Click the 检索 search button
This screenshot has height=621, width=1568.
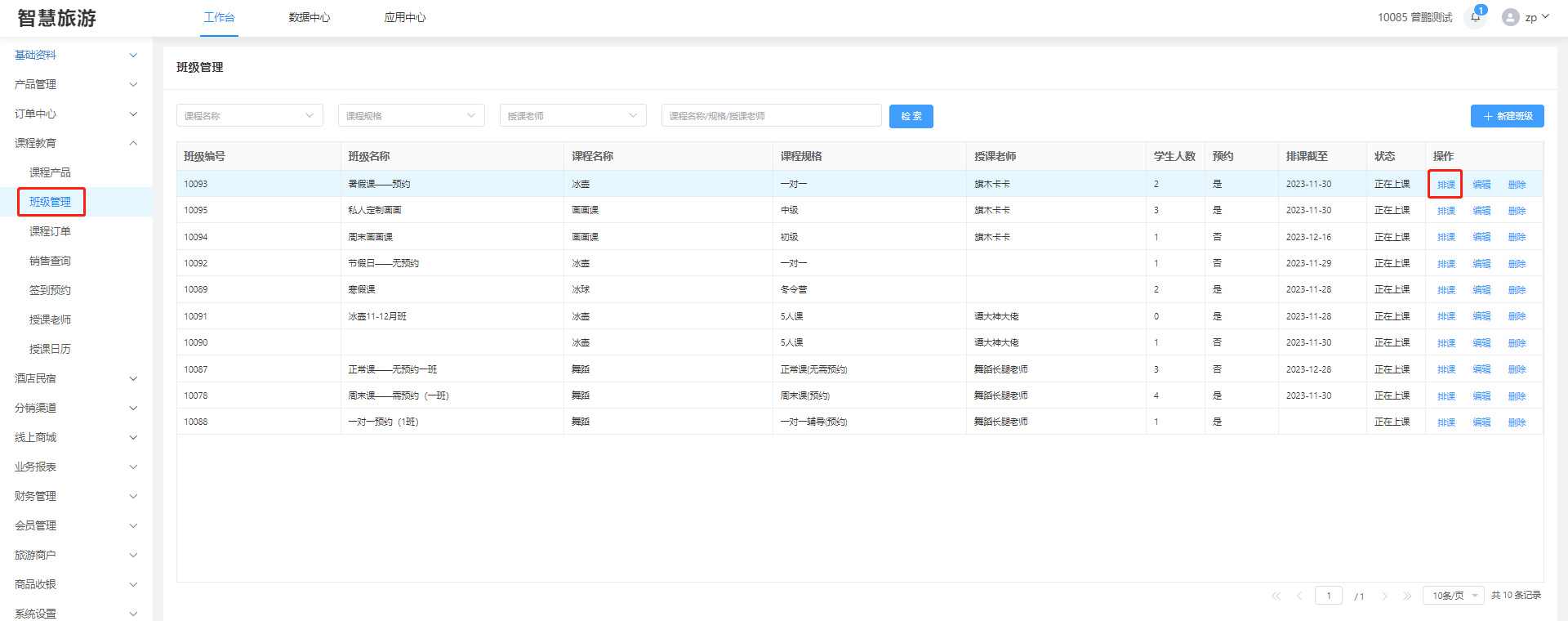911,116
